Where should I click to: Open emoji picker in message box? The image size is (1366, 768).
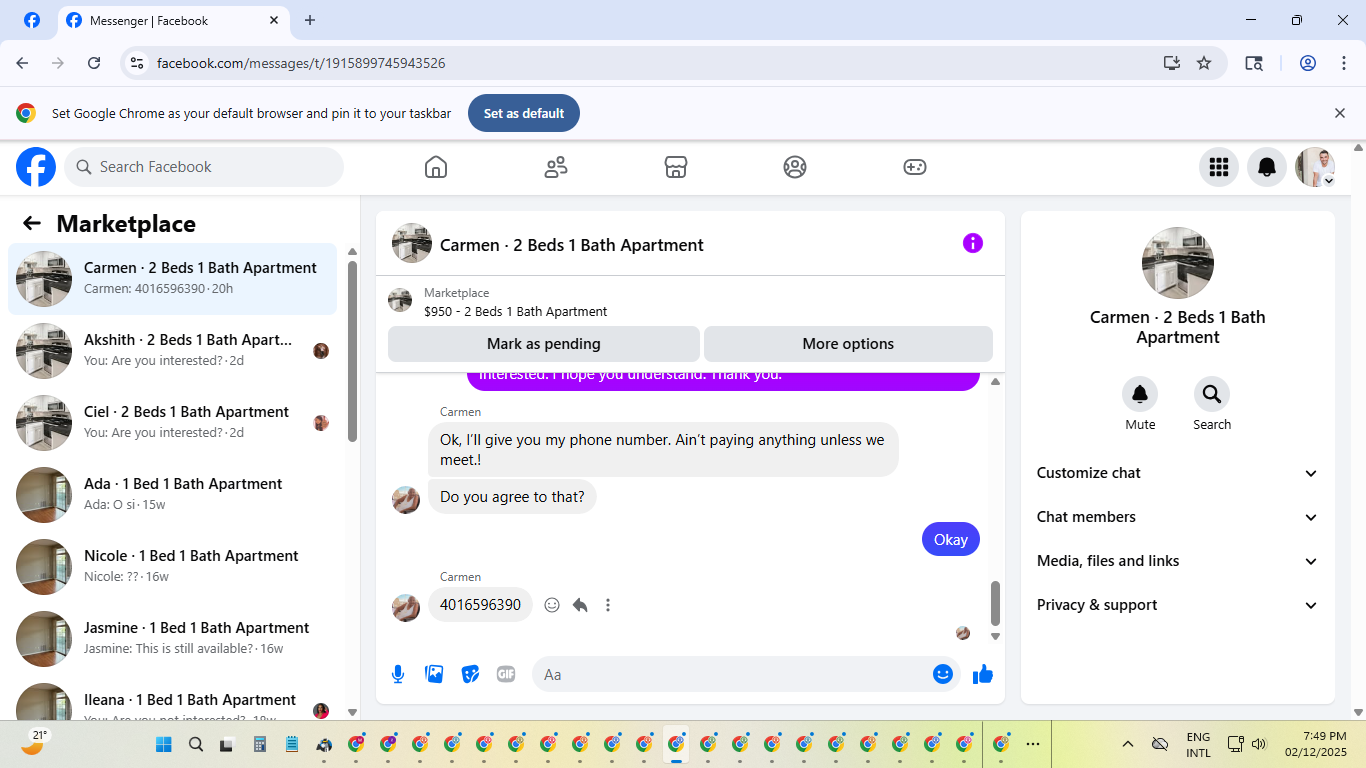(x=942, y=674)
